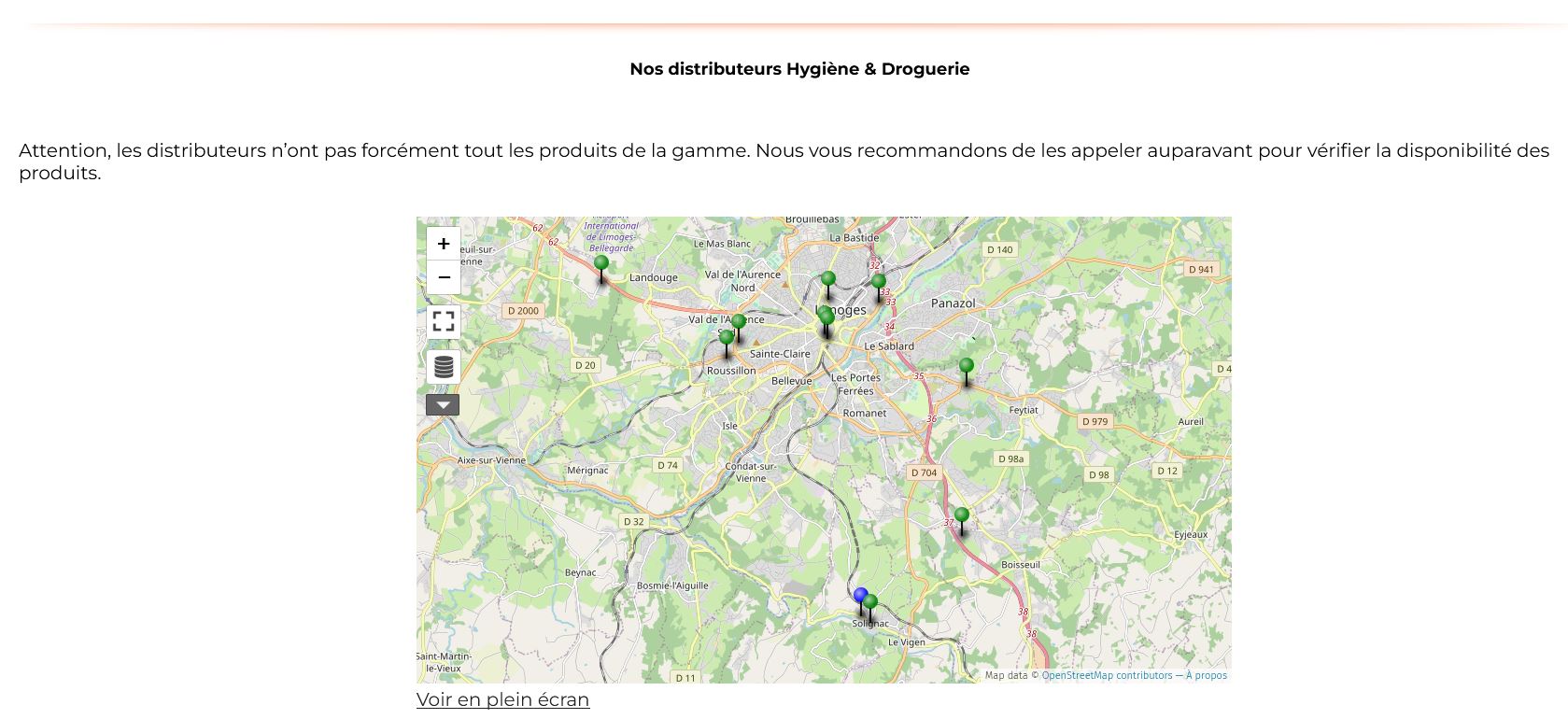1568x719 pixels.
Task: Select green pin below La Bastide
Action: coord(828,279)
